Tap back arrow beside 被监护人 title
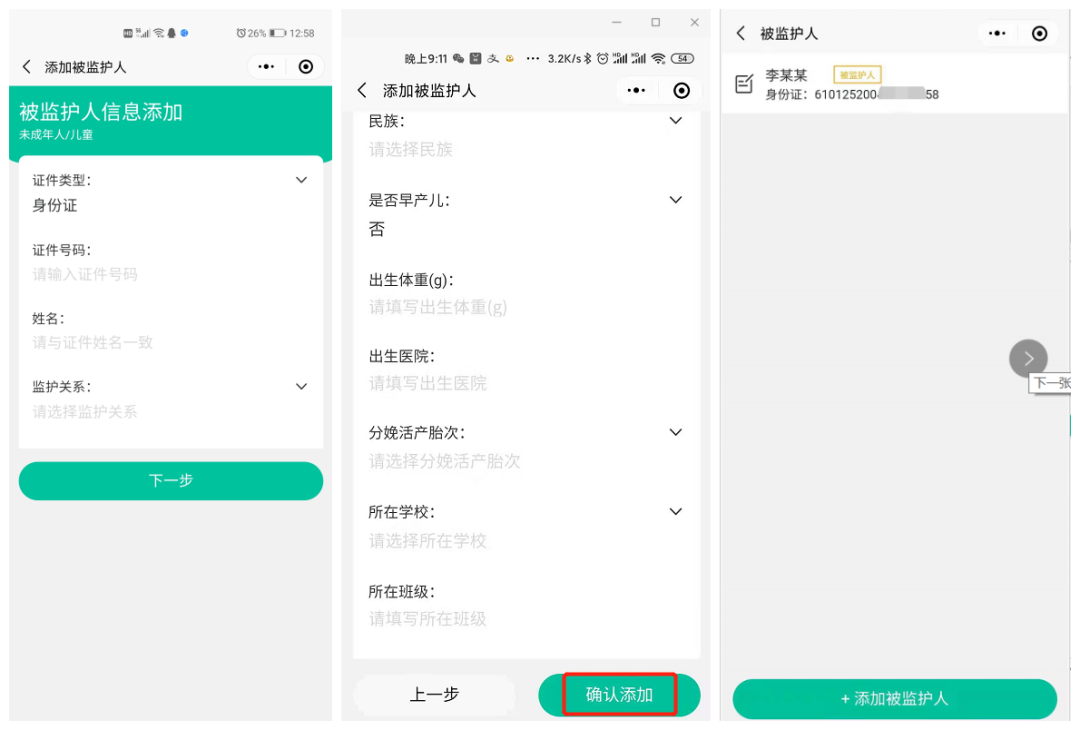The image size is (1080, 730). click(740, 34)
